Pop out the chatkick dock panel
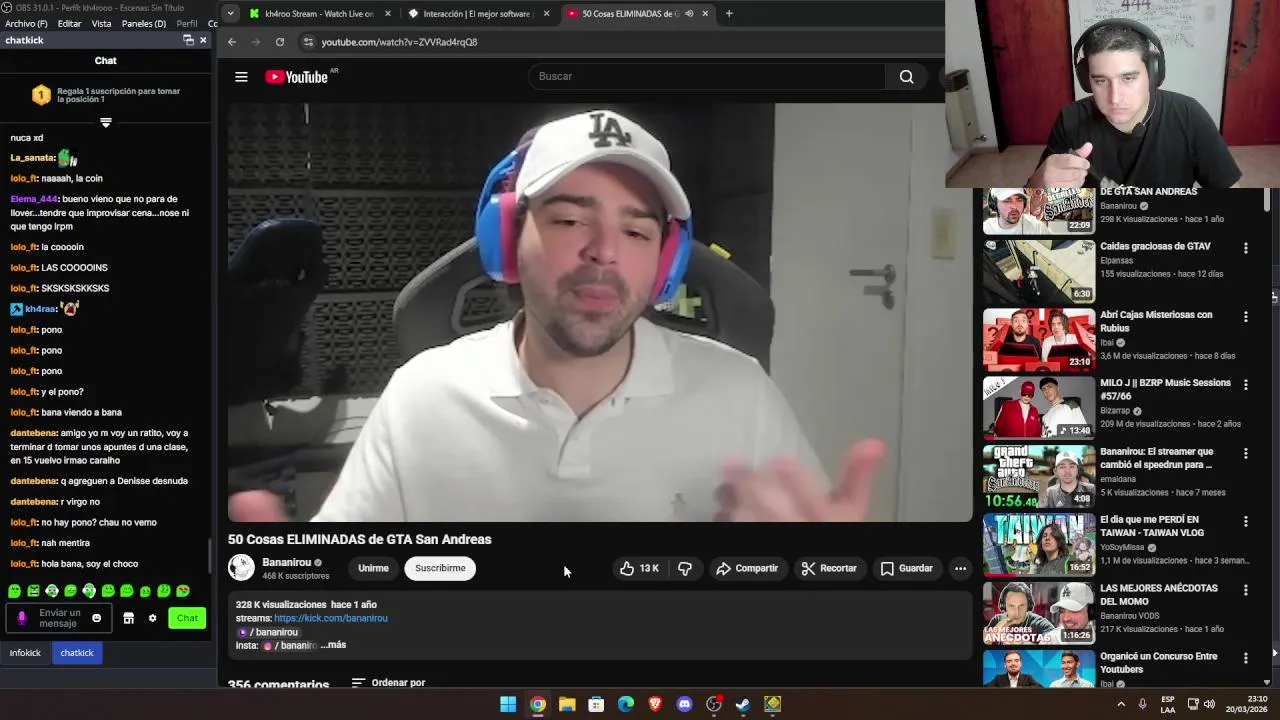Viewport: 1280px width, 720px height. coord(188,40)
